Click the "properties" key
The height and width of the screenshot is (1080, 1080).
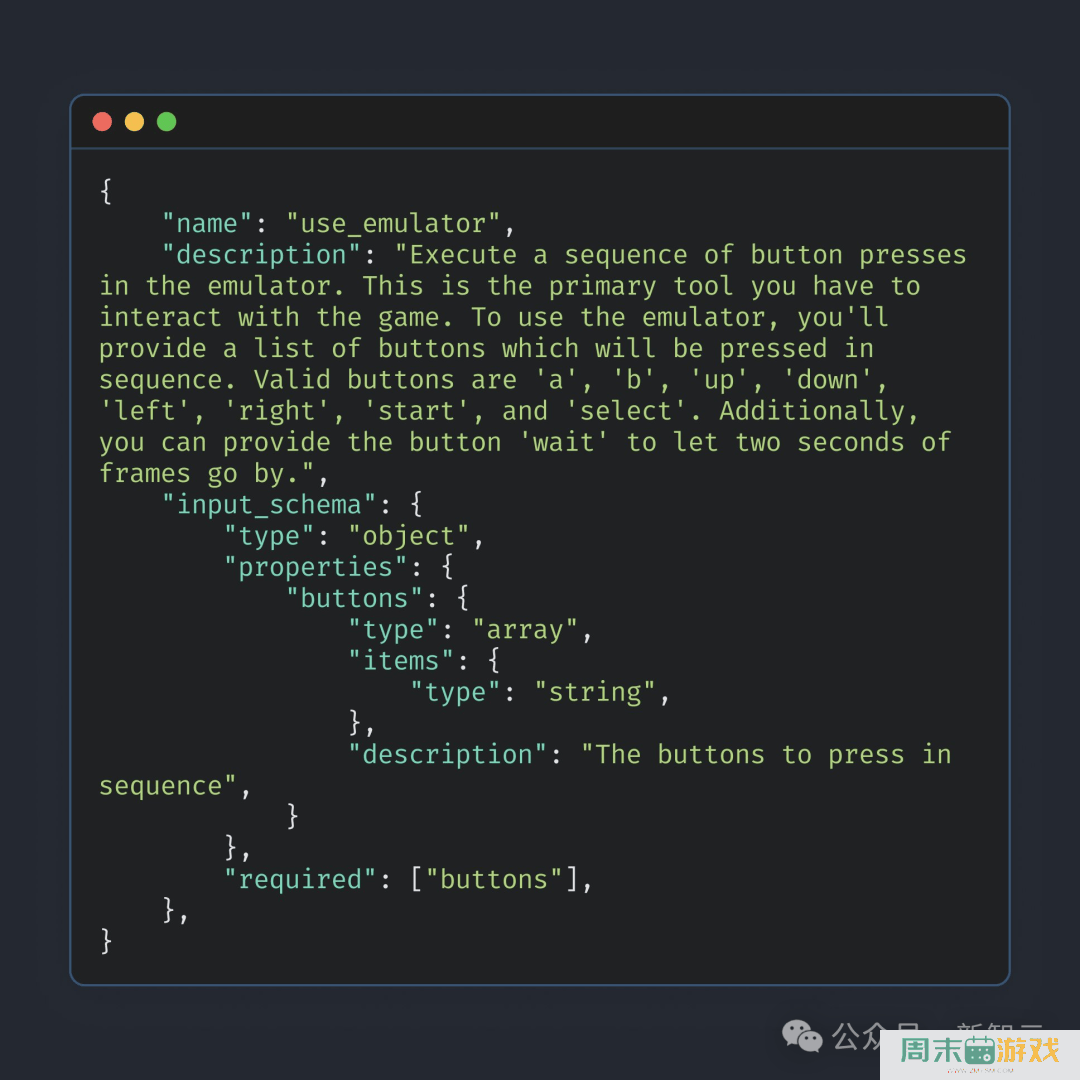[x=316, y=567]
